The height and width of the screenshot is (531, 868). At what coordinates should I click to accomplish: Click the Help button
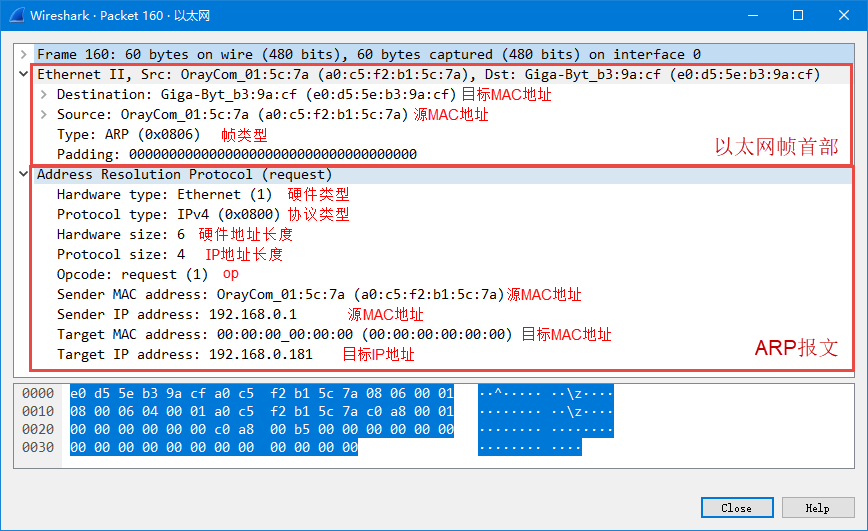pos(818,508)
